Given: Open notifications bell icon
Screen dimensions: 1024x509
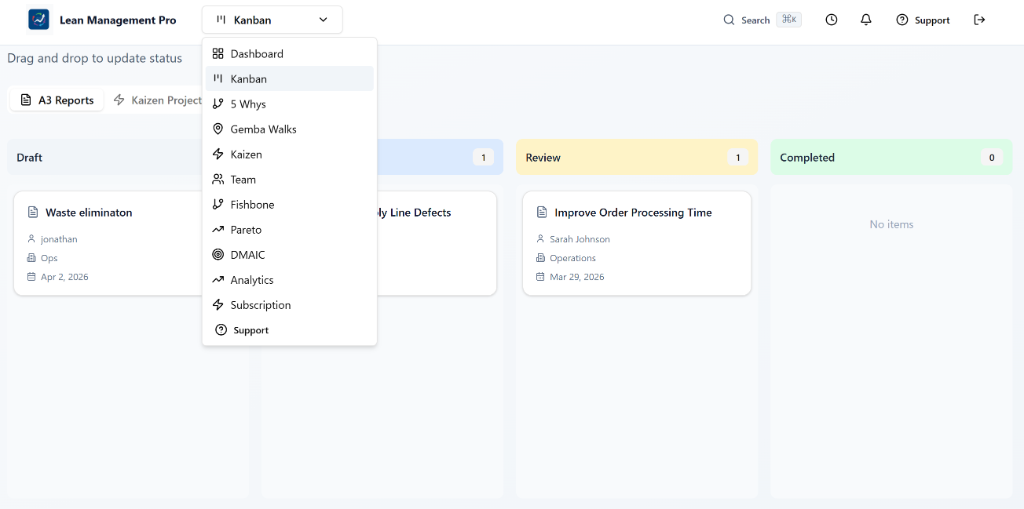Looking at the screenshot, I should pyautogui.click(x=866, y=20).
